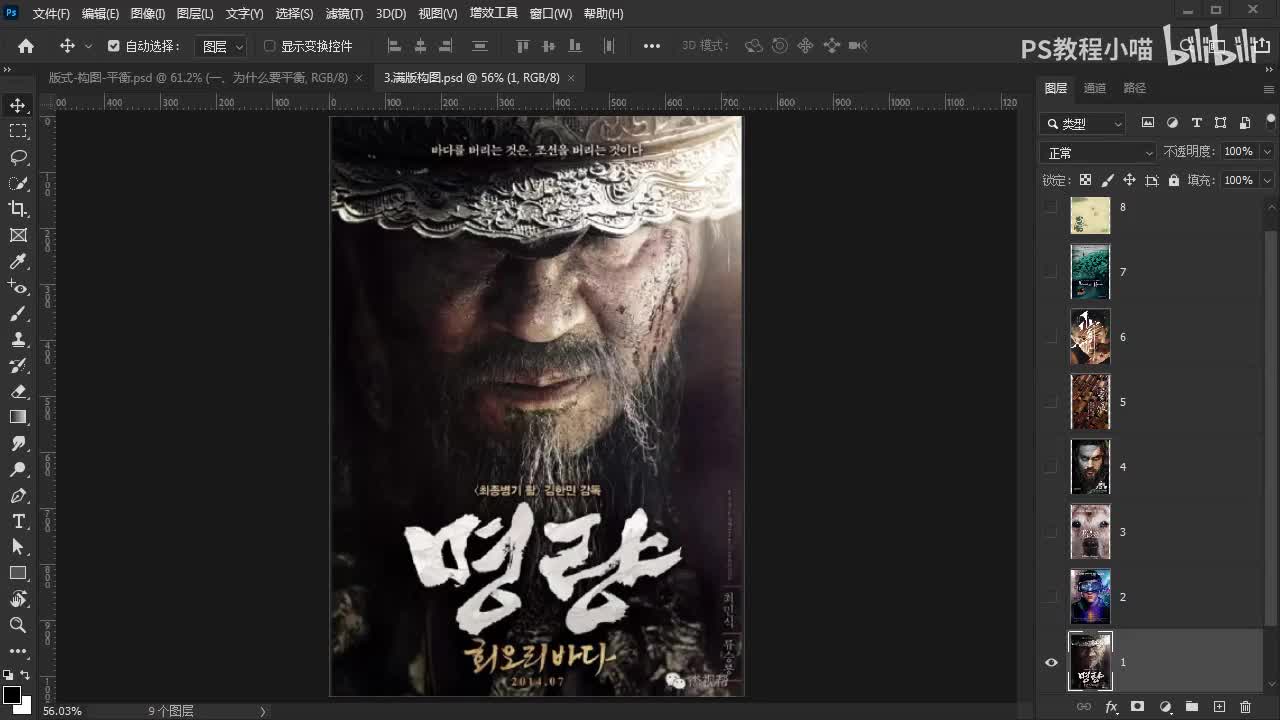
Task: Delete the selected layer
Action: pyautogui.click(x=1246, y=707)
